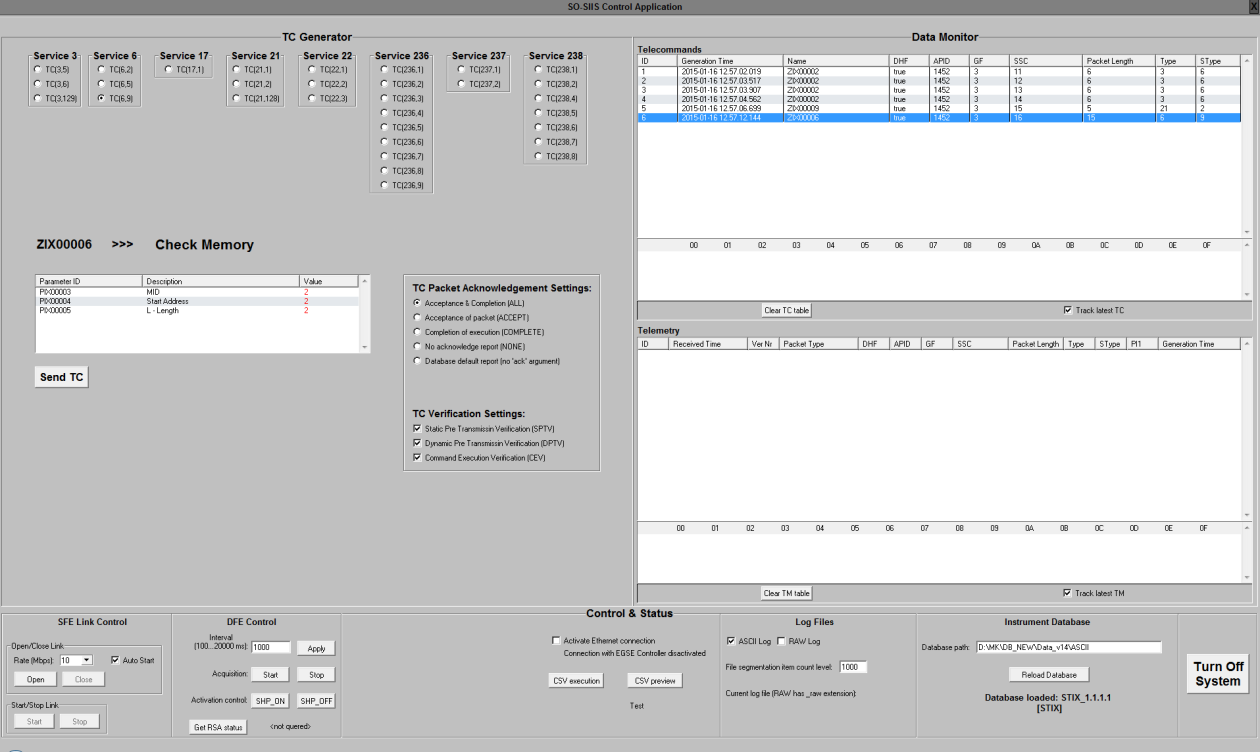Click the SHP_ON activation button
This screenshot has height=752, width=1260.
[270, 700]
